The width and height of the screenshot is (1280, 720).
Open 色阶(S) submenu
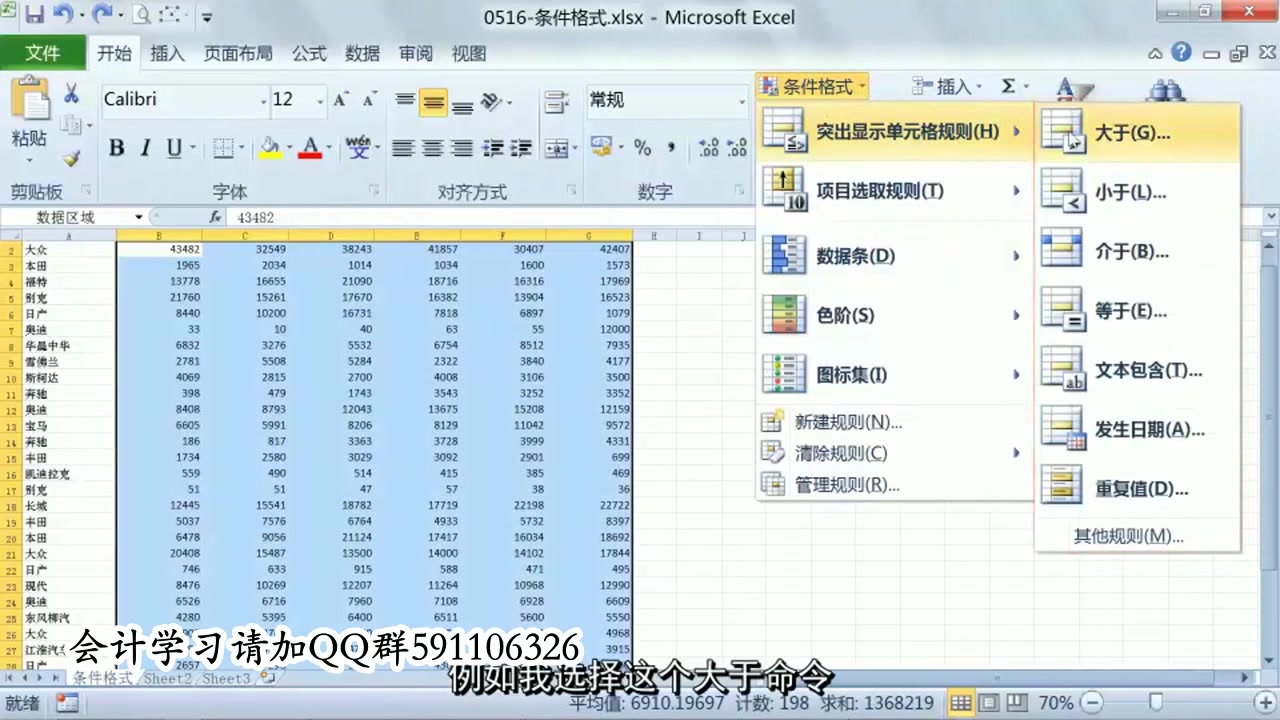pyautogui.click(x=895, y=315)
